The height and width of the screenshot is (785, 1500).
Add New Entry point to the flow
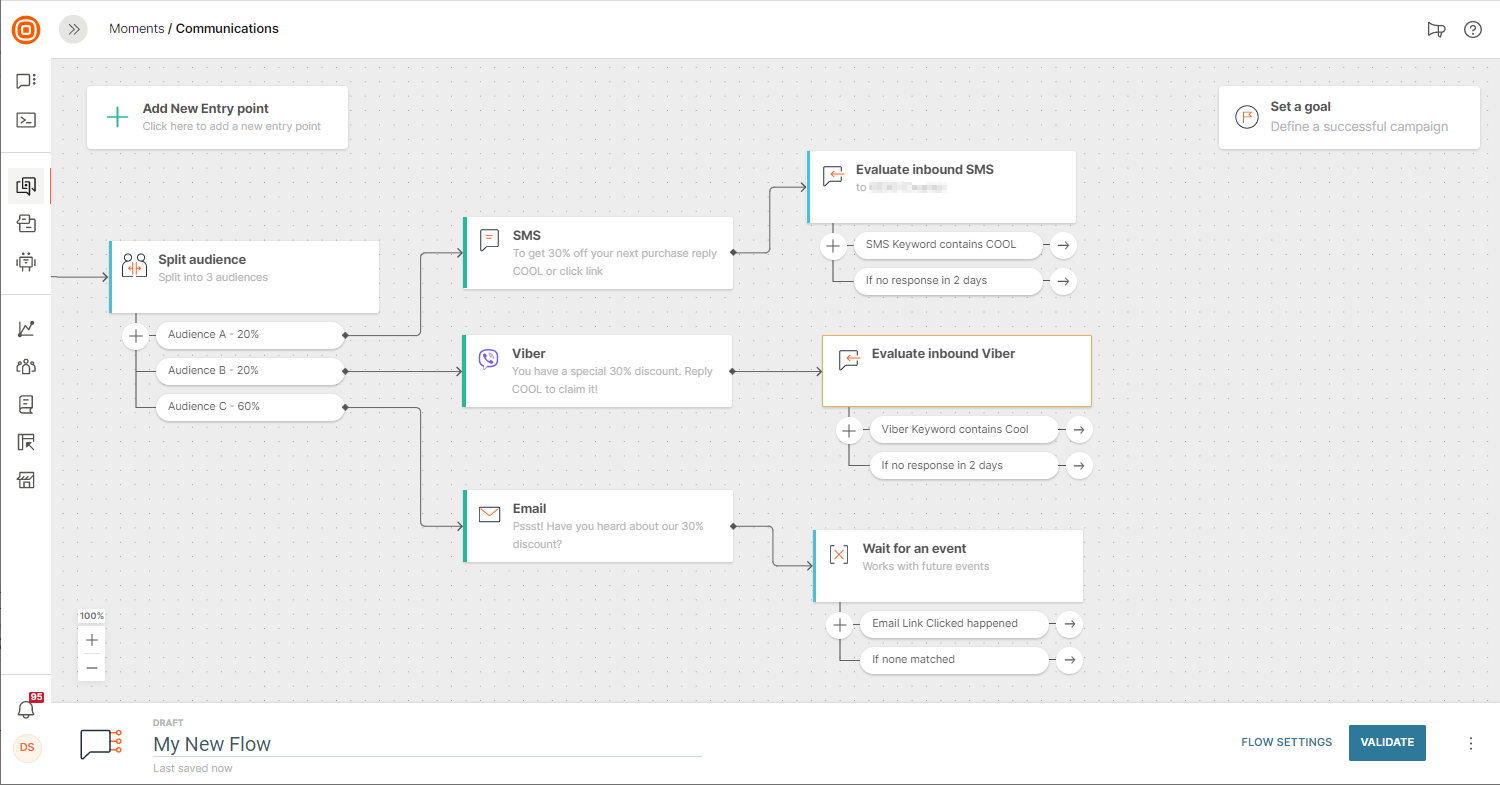(x=217, y=117)
